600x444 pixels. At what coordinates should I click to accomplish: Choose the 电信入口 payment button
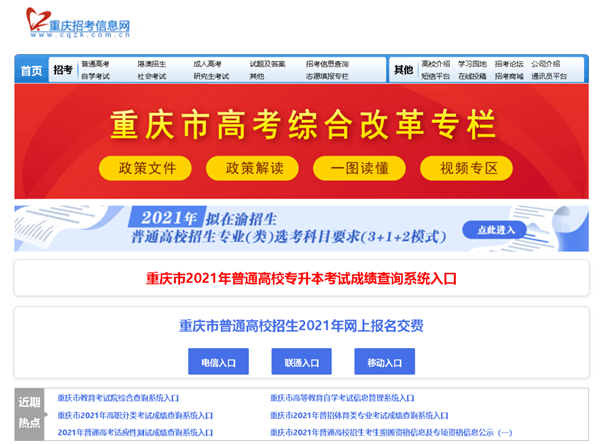coord(218,362)
